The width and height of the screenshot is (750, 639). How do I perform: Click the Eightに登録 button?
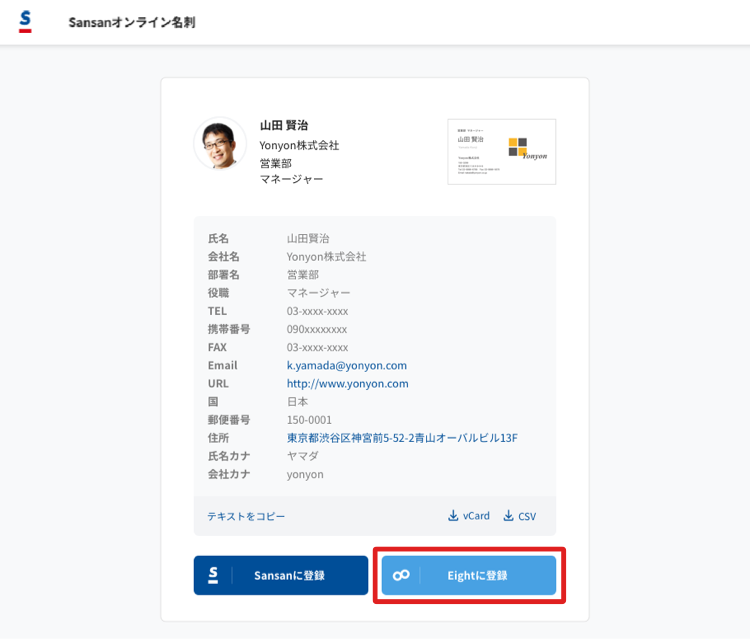tap(469, 575)
